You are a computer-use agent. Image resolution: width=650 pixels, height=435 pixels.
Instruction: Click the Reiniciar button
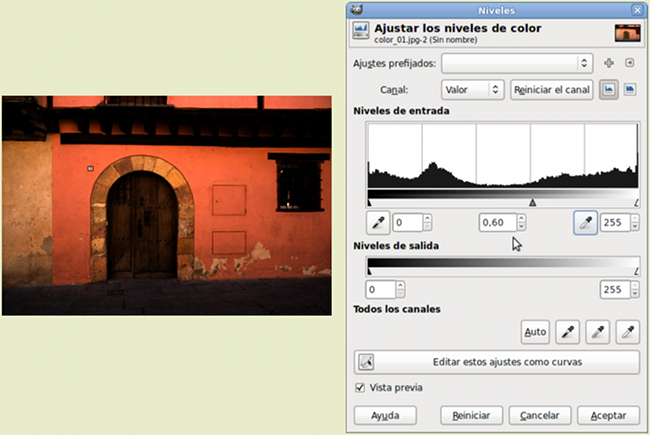click(x=471, y=415)
